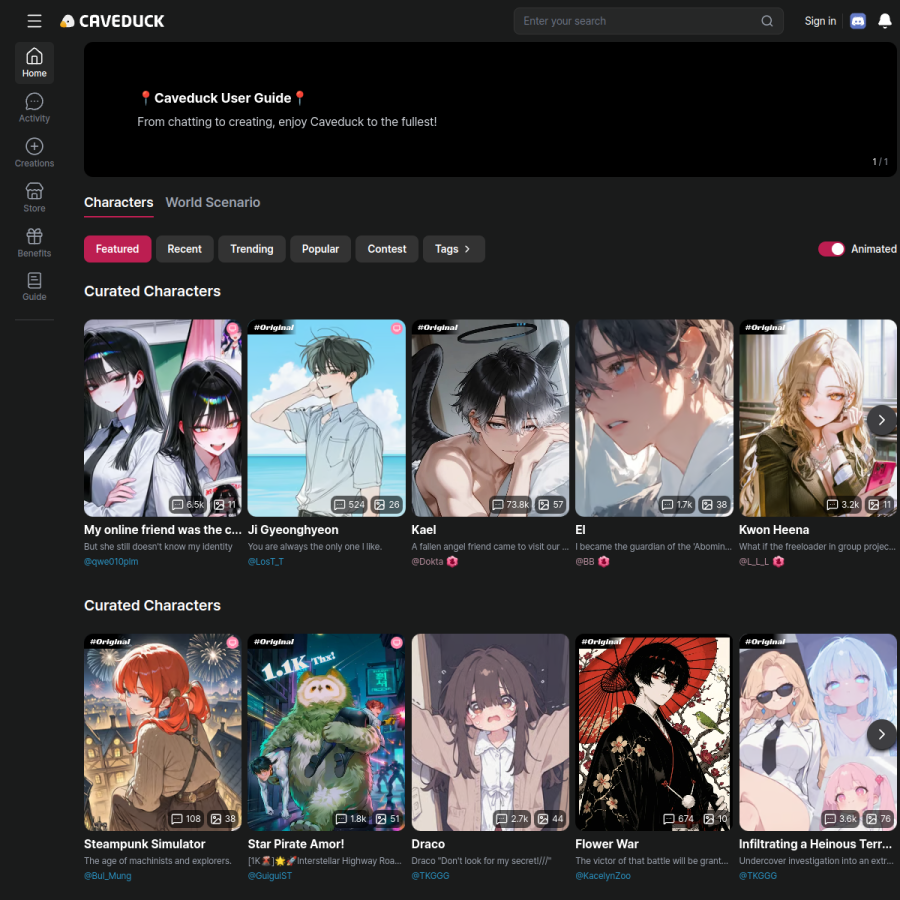Open creator profile @GuiguiST
This screenshot has width=900, height=900.
click(270, 876)
